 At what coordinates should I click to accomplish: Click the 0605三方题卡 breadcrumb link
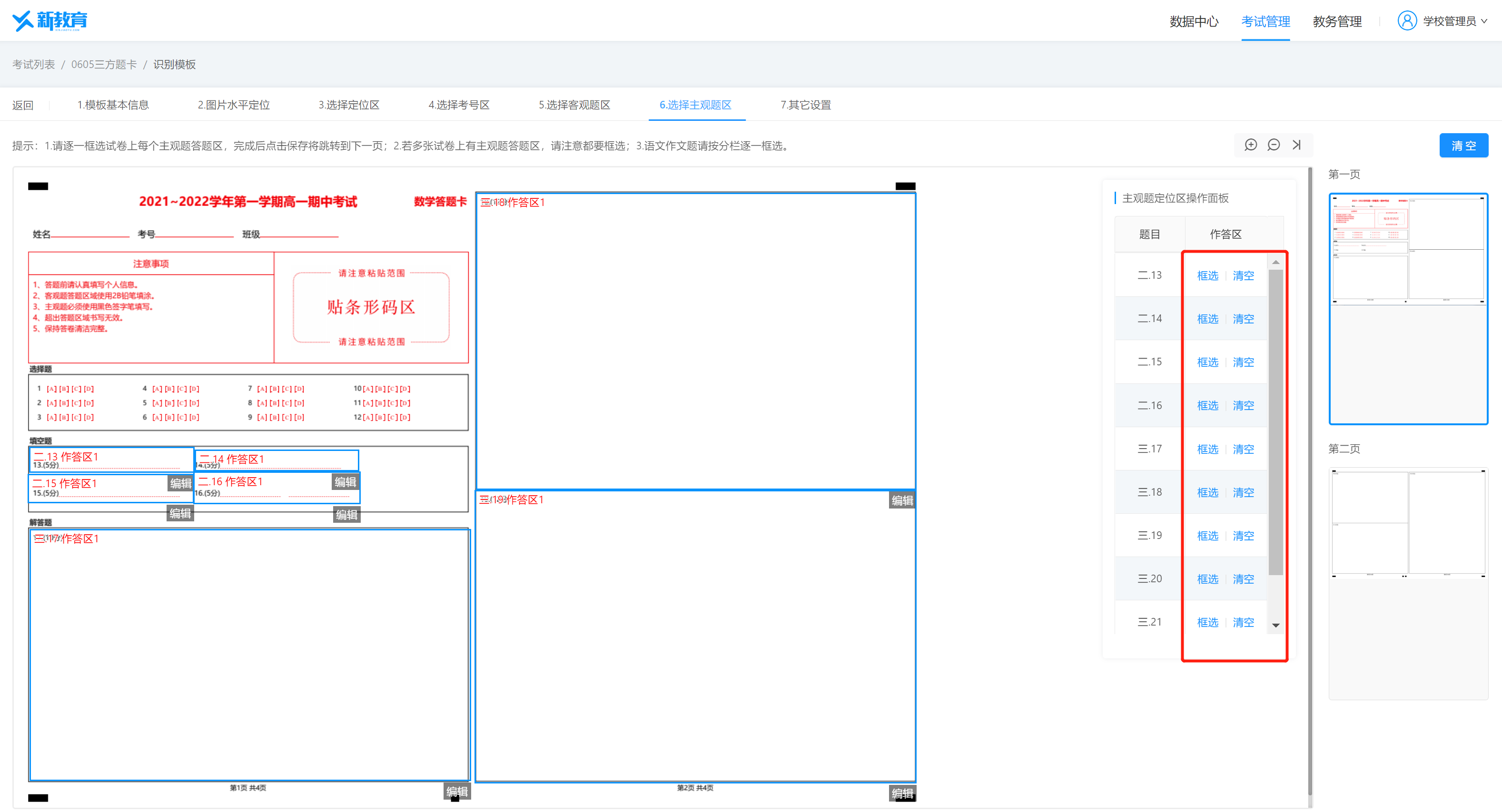[104, 65]
